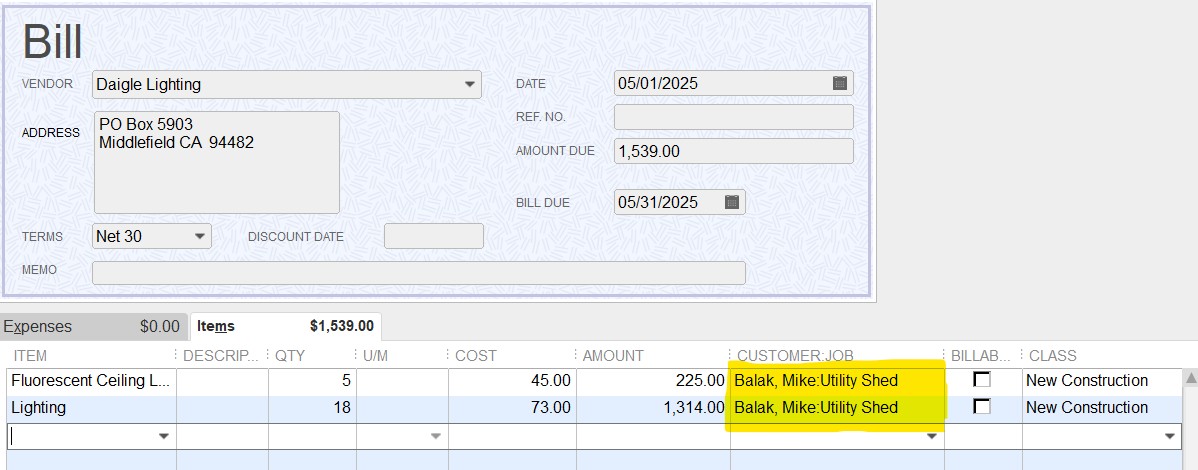Open the Item dropdown in the empty row
This screenshot has height=470, width=1198.
click(164, 436)
